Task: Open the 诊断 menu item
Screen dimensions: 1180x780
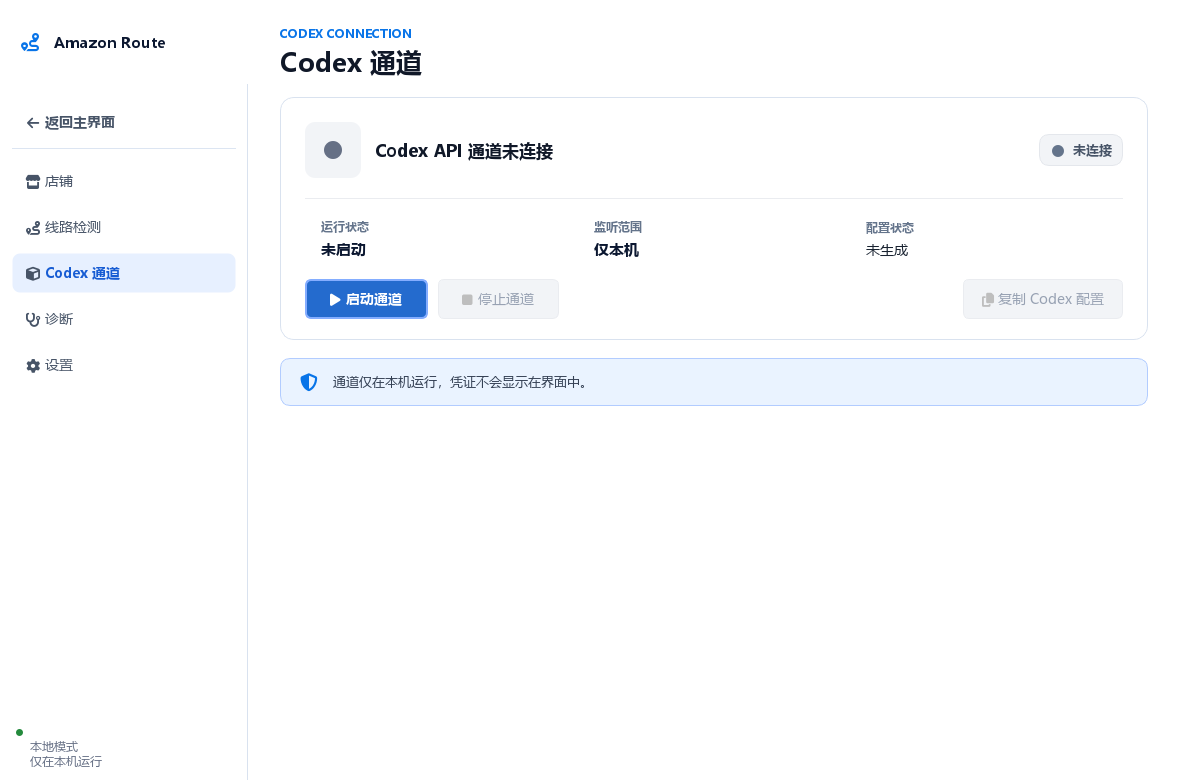Action: pos(124,319)
